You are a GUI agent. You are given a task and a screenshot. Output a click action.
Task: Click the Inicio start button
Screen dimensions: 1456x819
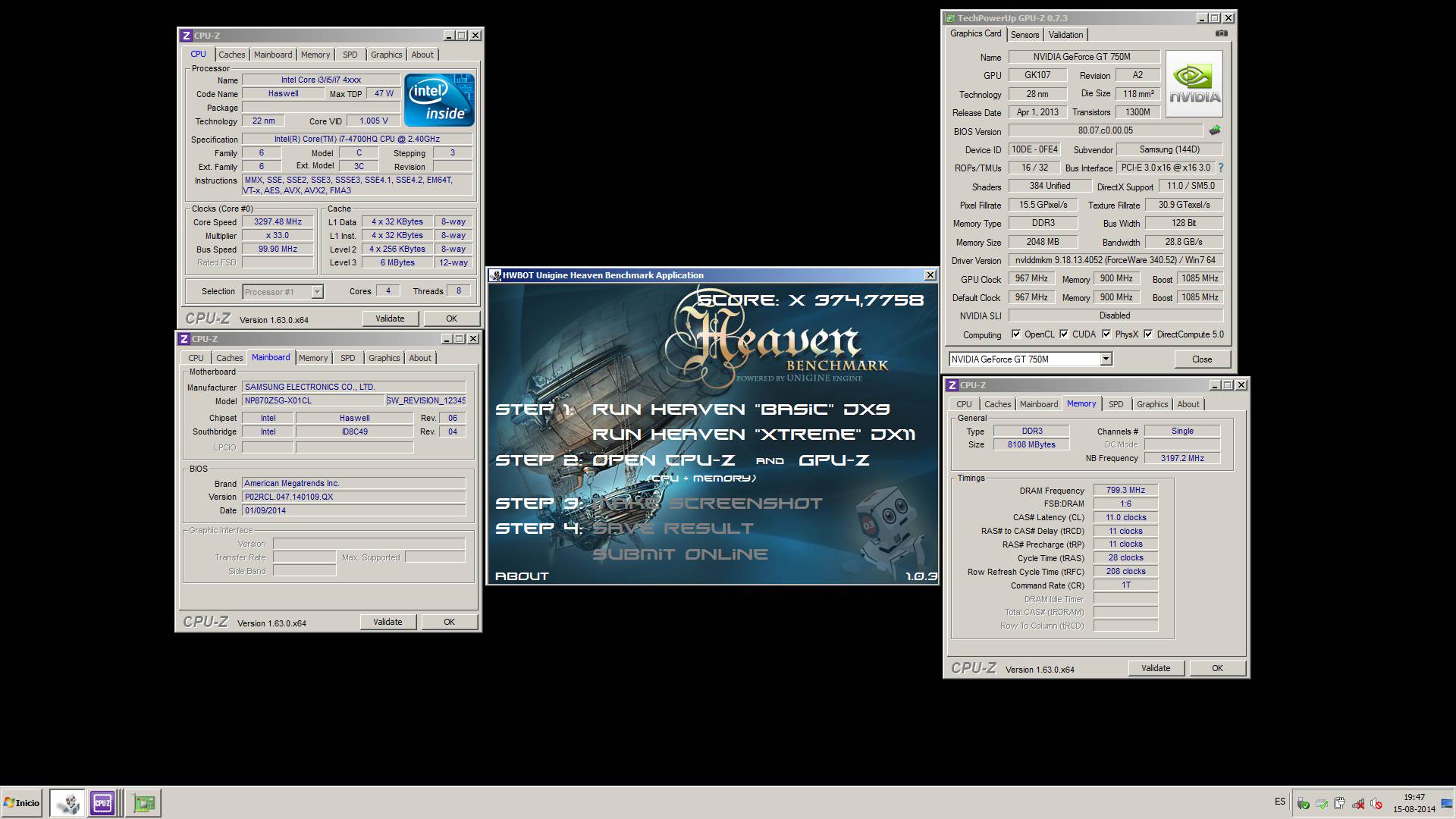click(x=22, y=802)
